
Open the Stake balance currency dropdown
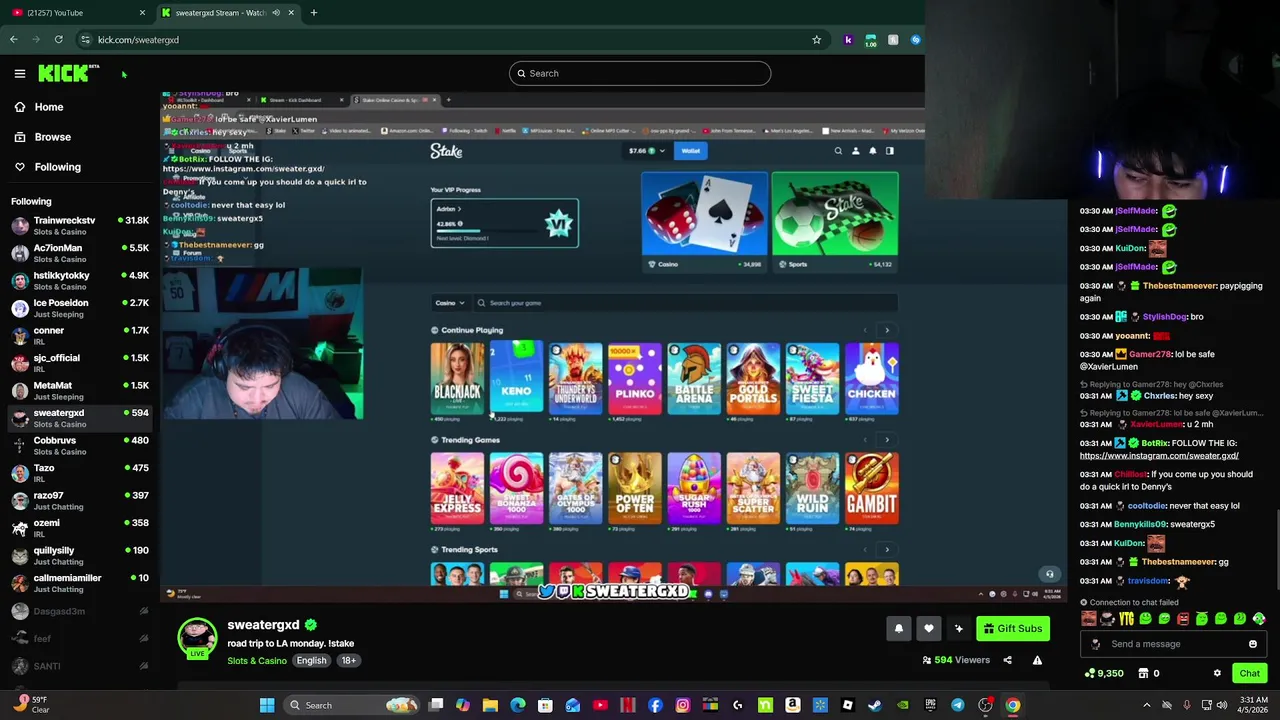click(x=646, y=151)
